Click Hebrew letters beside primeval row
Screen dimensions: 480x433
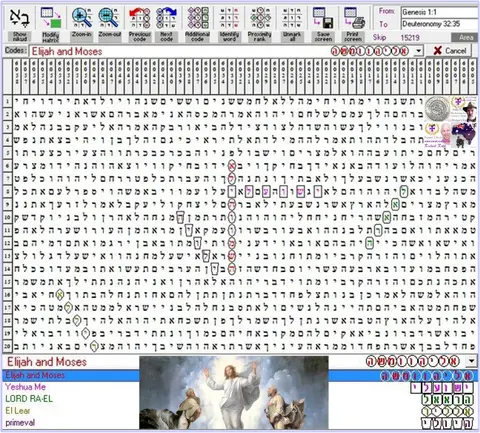coord(447,423)
